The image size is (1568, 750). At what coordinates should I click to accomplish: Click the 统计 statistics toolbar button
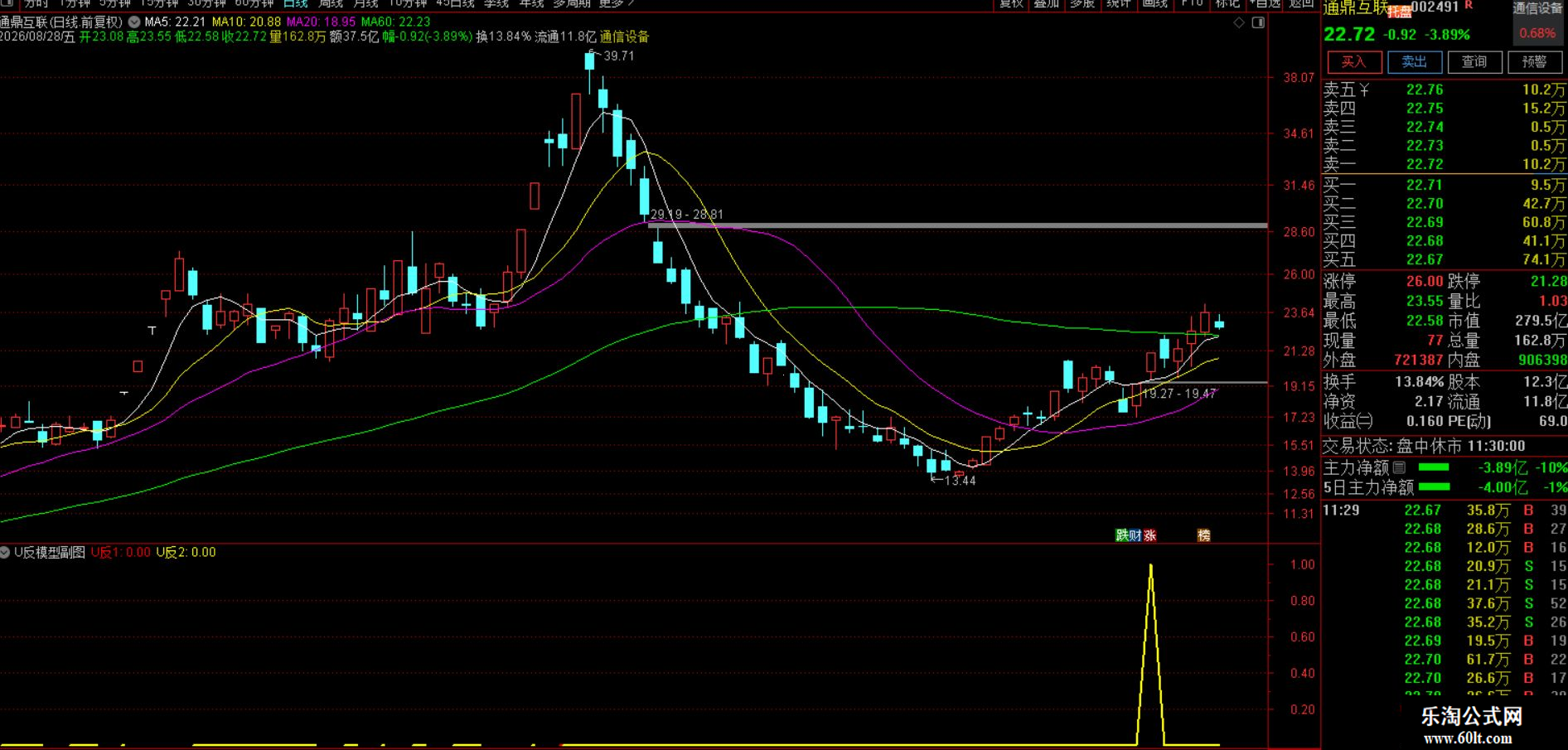click(x=1119, y=3)
